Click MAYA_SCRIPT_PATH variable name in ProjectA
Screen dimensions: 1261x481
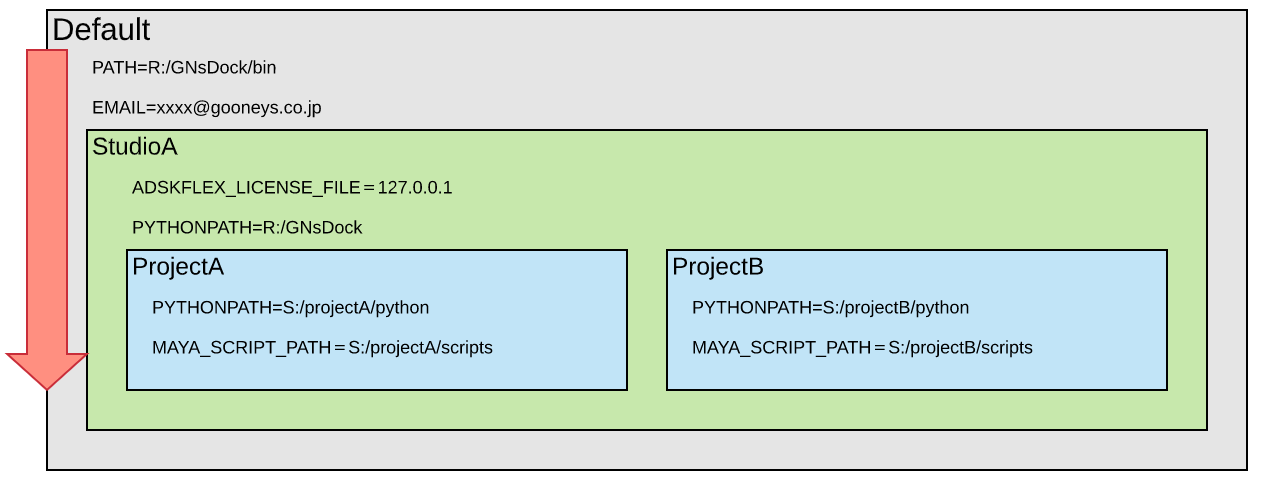point(240,348)
